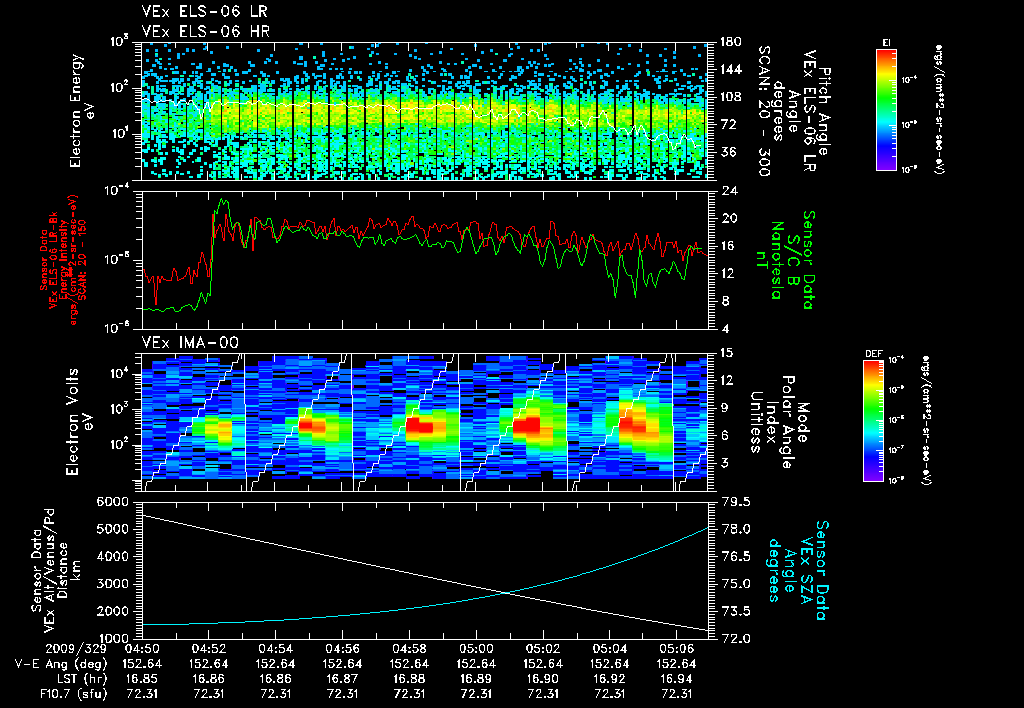Click the 2000 km distance tick
The height and width of the screenshot is (708, 1024).
pyautogui.click(x=112, y=612)
